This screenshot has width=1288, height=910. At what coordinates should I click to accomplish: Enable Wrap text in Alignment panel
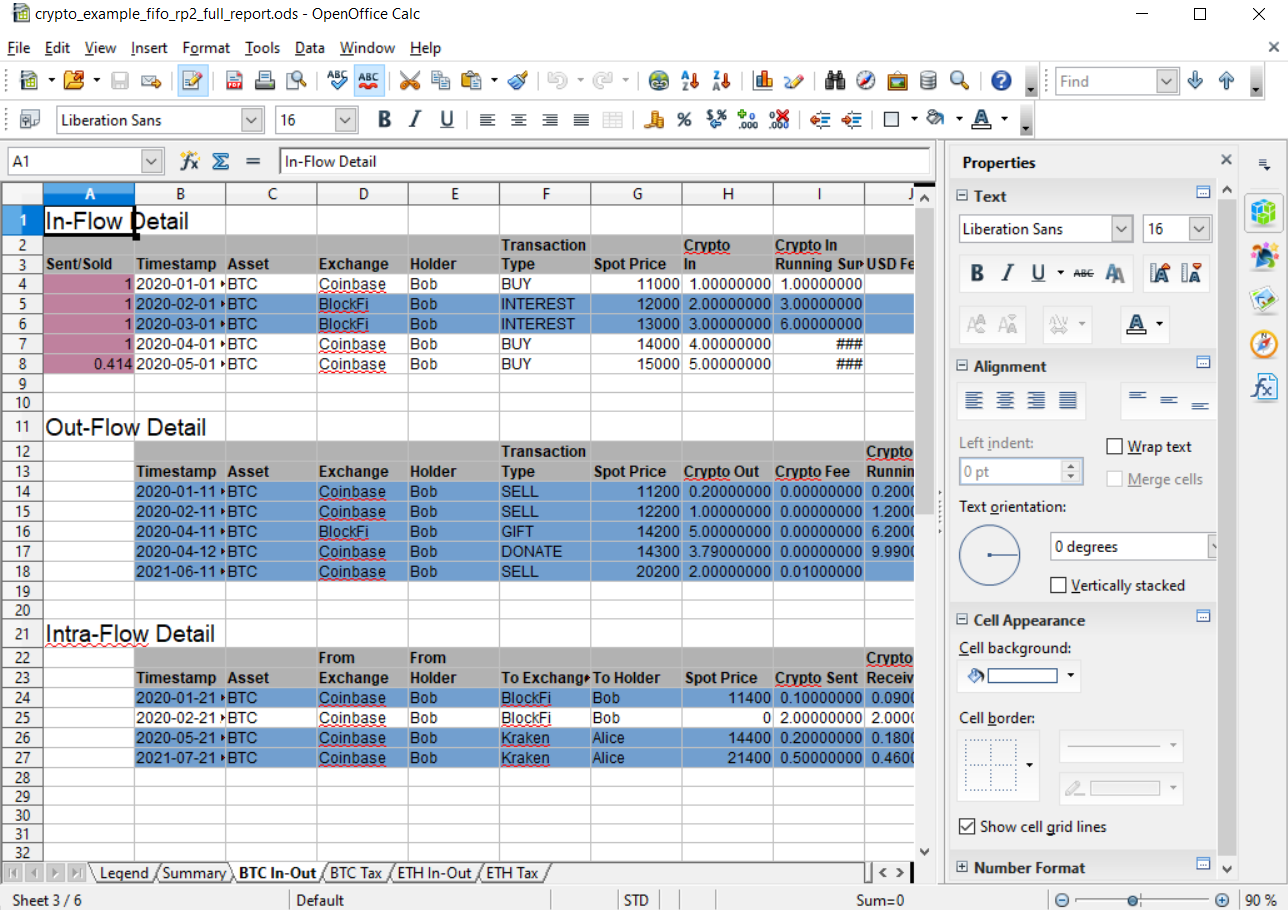point(1116,447)
